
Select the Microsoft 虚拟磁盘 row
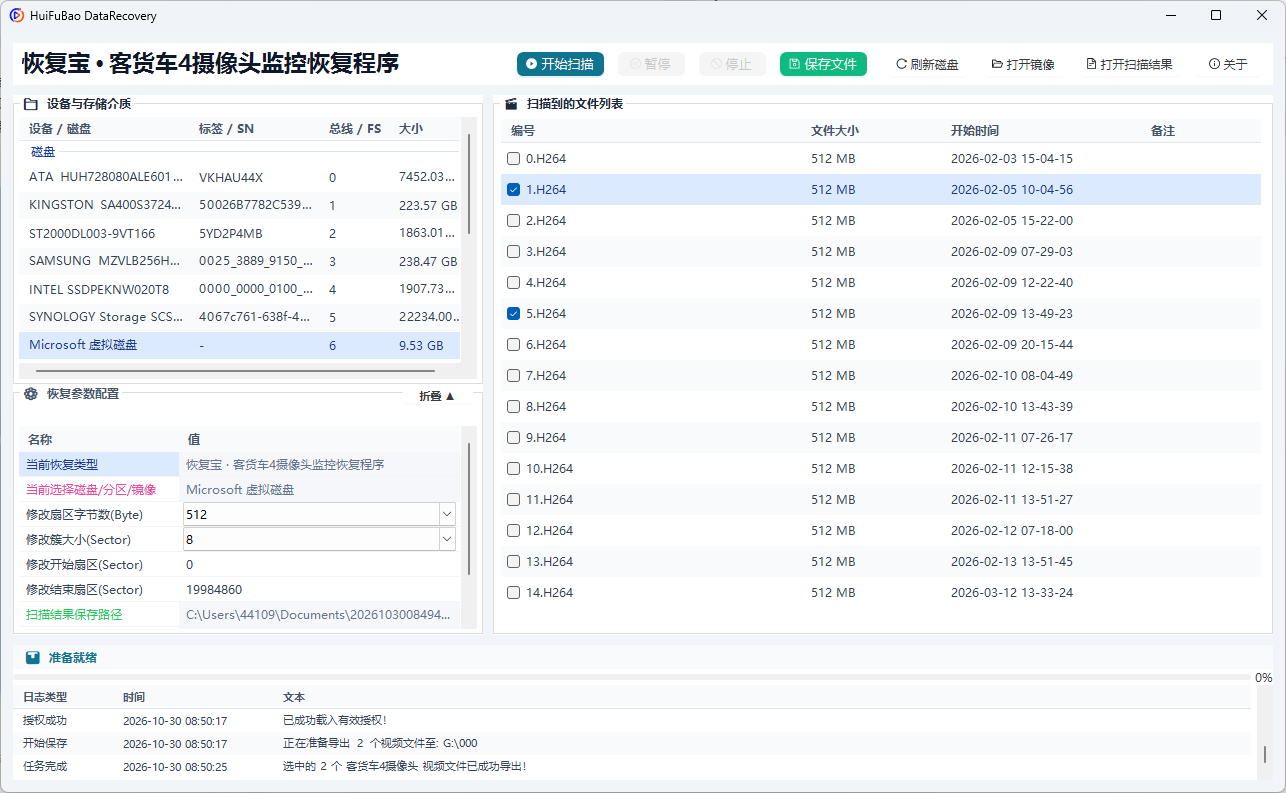point(239,345)
